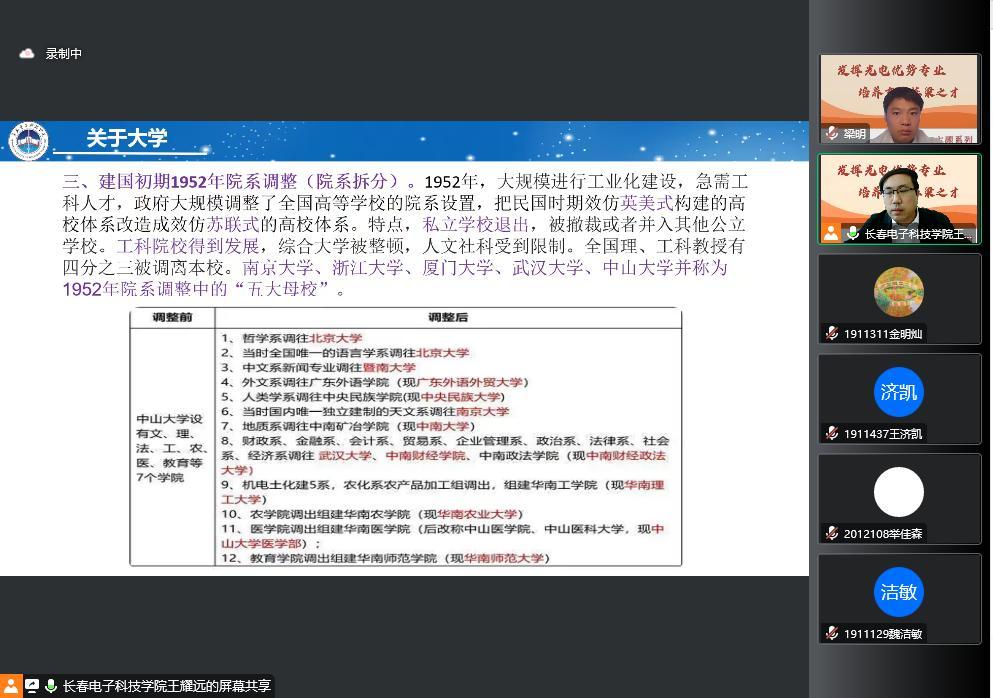Click the 济凯 blue avatar circle
993x698 pixels.
[898, 392]
